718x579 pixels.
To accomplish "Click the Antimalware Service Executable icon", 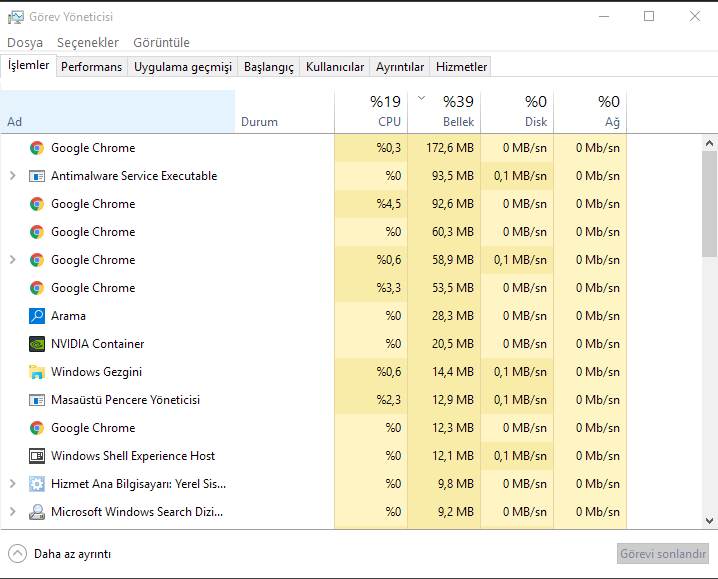I will tap(37, 176).
